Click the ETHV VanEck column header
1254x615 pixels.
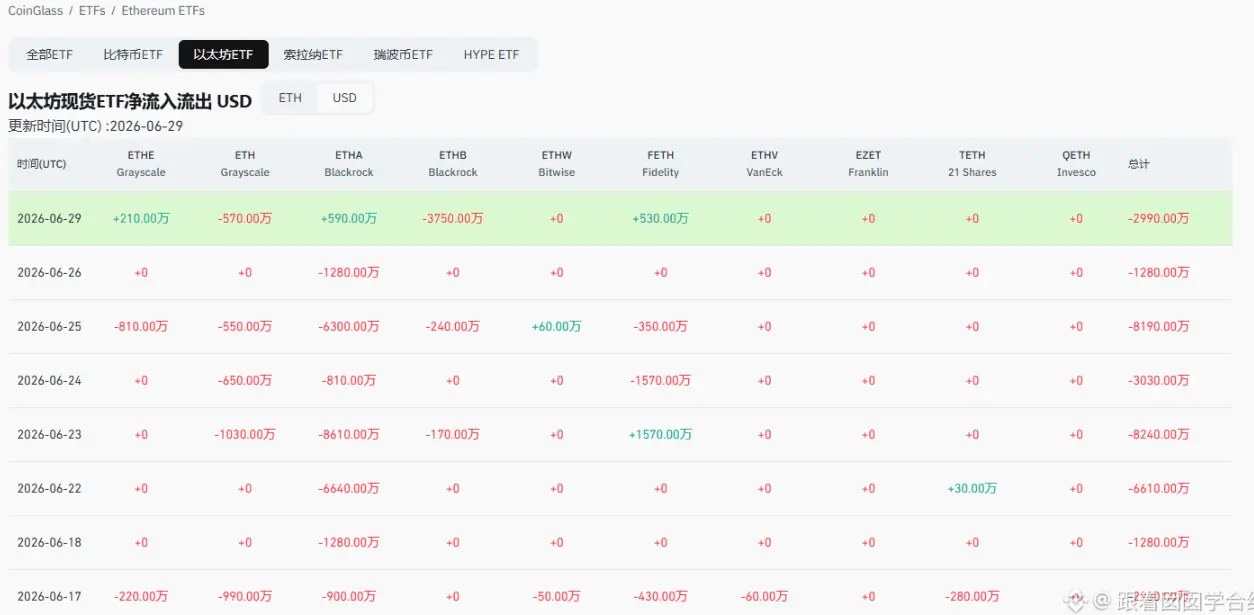[765, 164]
